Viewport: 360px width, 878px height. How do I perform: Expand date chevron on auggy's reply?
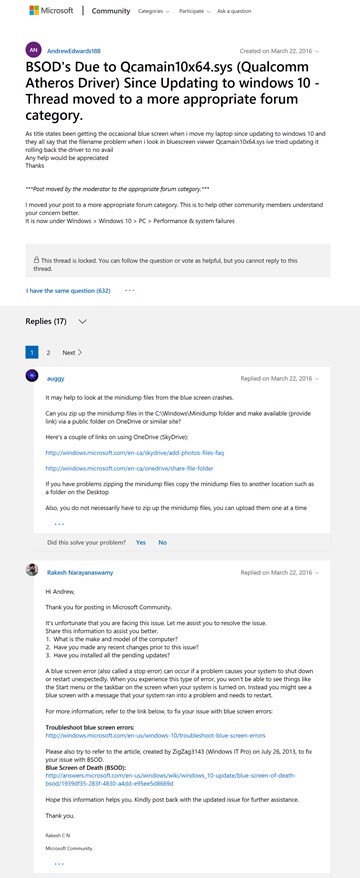pyautogui.click(x=317, y=379)
